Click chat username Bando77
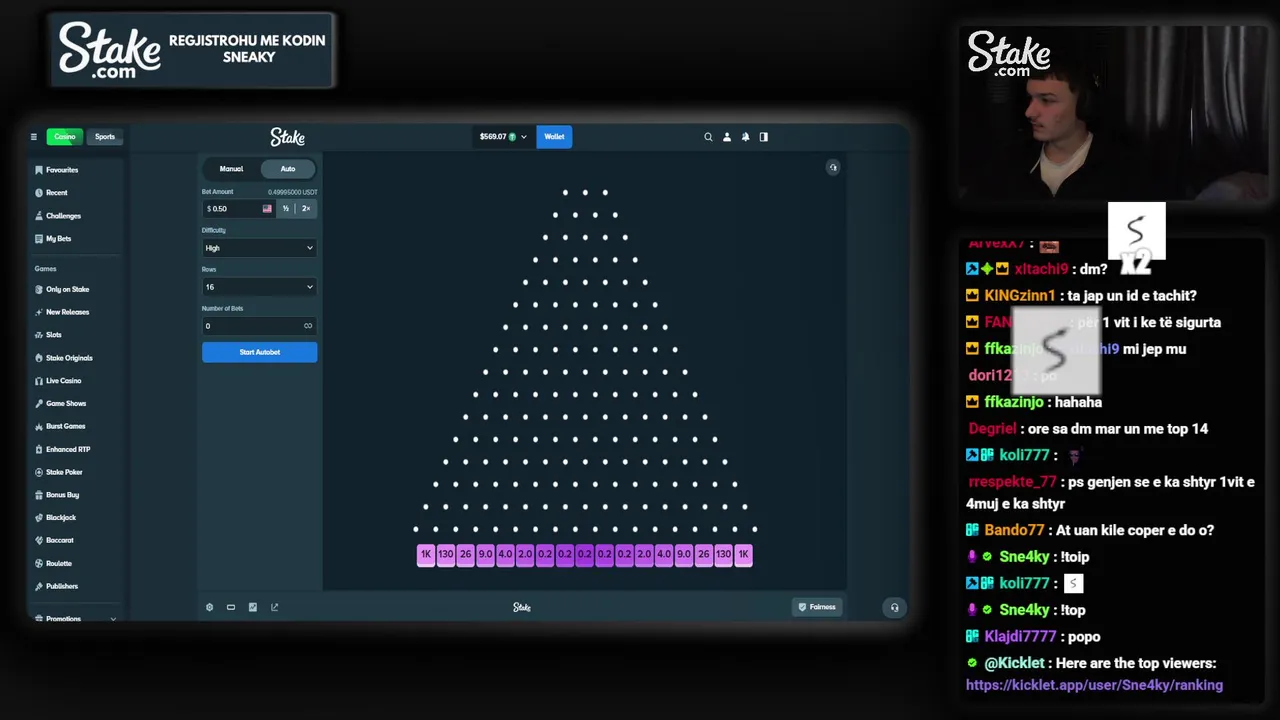This screenshot has width=1280, height=720. click(1014, 530)
